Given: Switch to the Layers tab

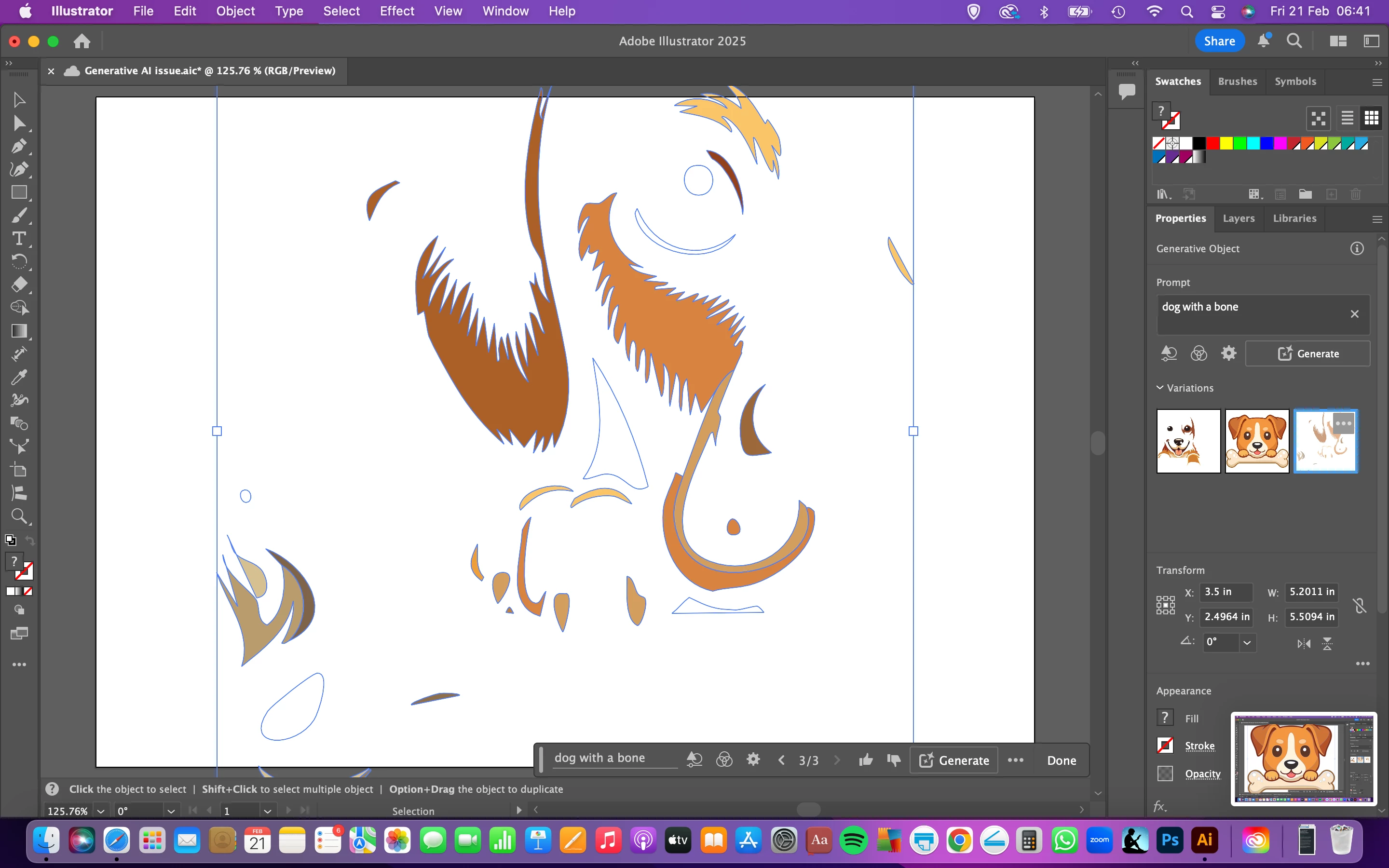Looking at the screenshot, I should point(1238,218).
